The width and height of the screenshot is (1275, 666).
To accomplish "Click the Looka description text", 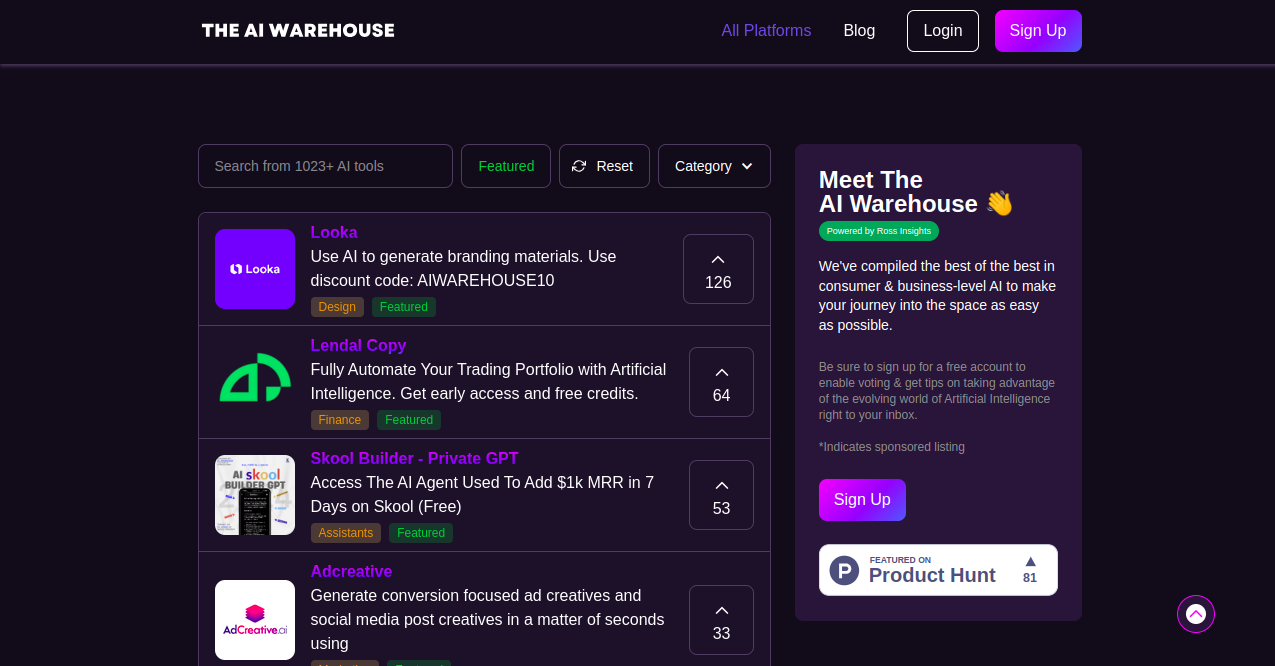I will [464, 269].
